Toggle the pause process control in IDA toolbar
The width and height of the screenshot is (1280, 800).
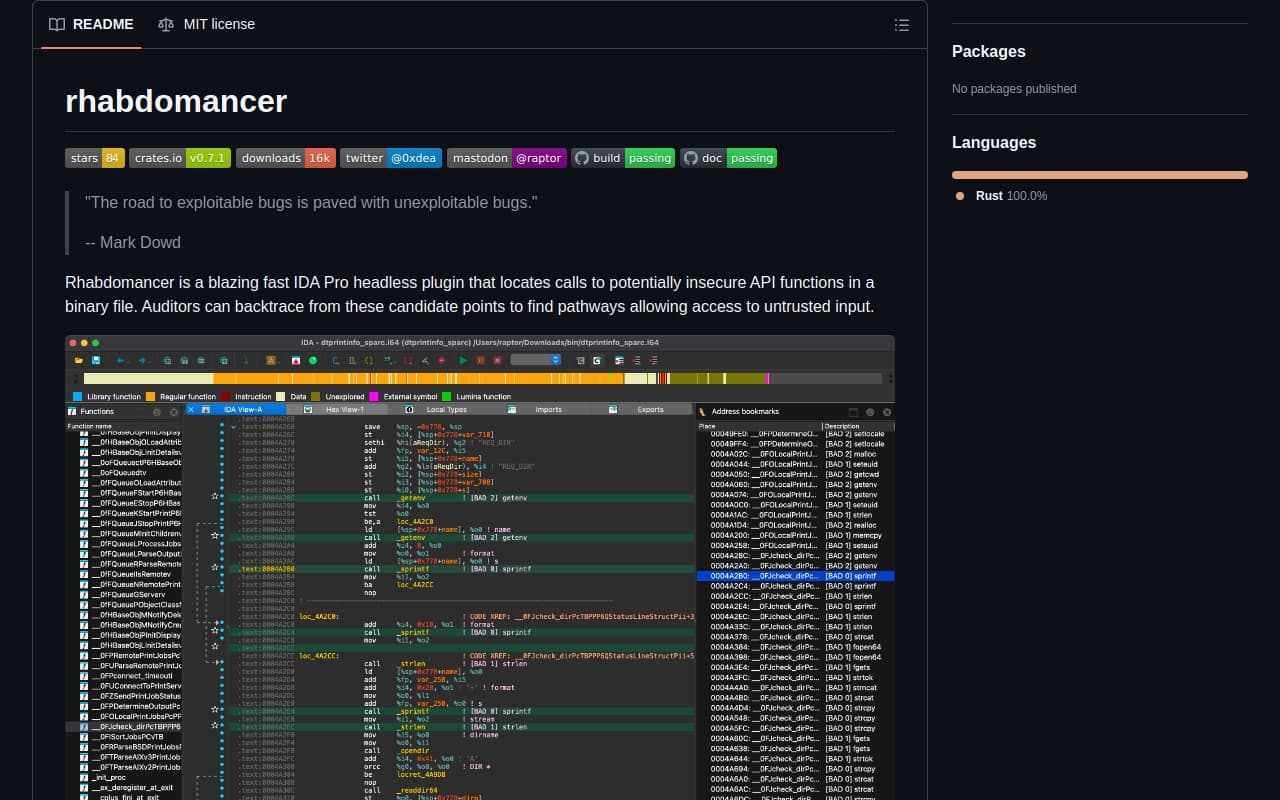pos(480,360)
